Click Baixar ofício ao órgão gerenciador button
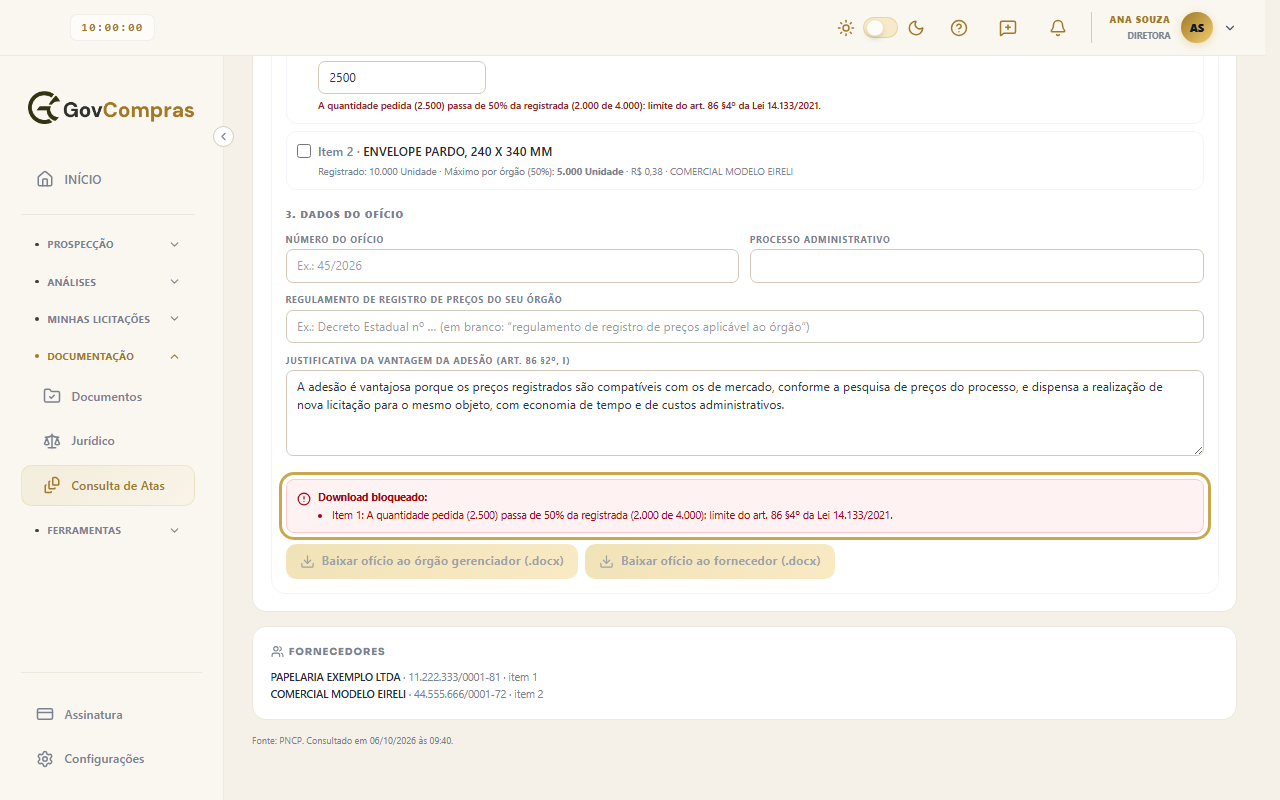 click(432, 562)
